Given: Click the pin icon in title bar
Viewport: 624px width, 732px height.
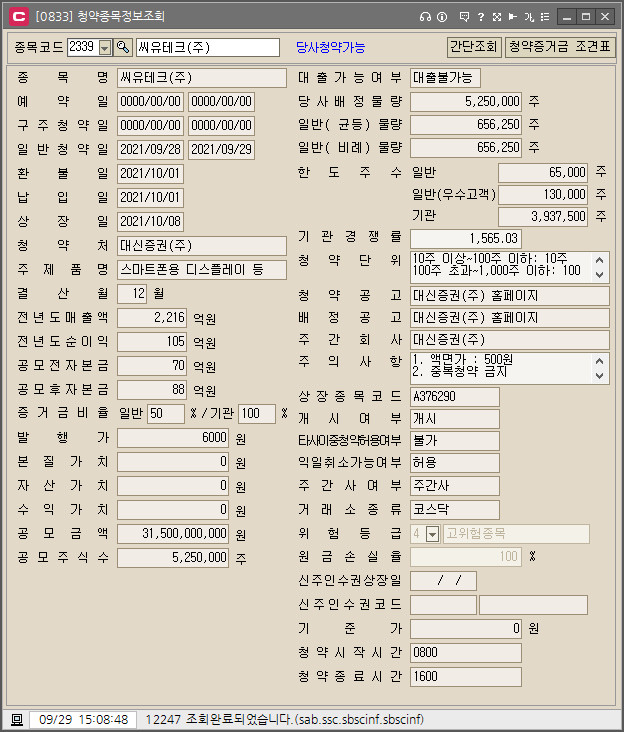Looking at the screenshot, I should (x=512, y=17).
